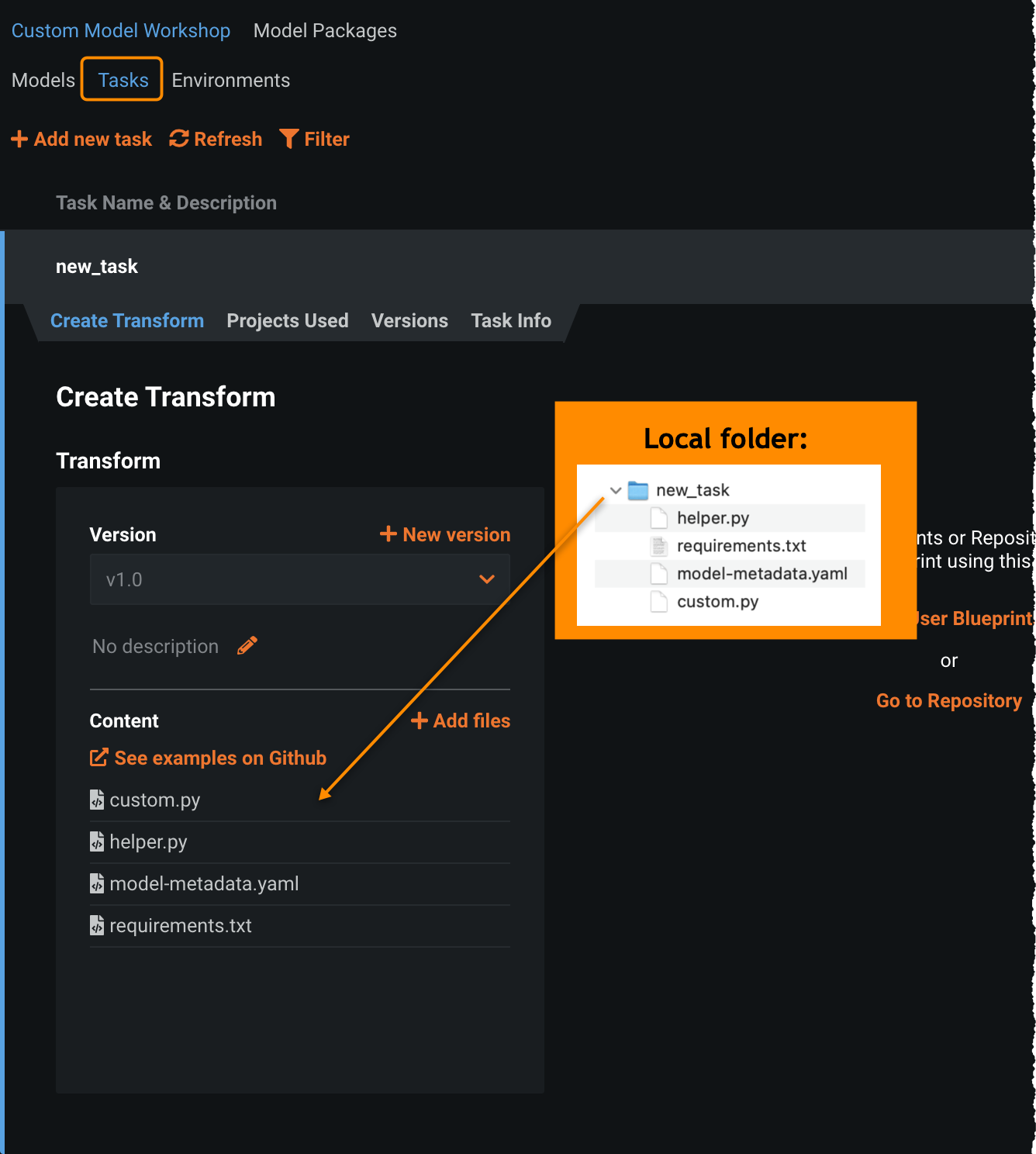Open the Task Info tab
The image size is (1036, 1154).
coord(511,321)
